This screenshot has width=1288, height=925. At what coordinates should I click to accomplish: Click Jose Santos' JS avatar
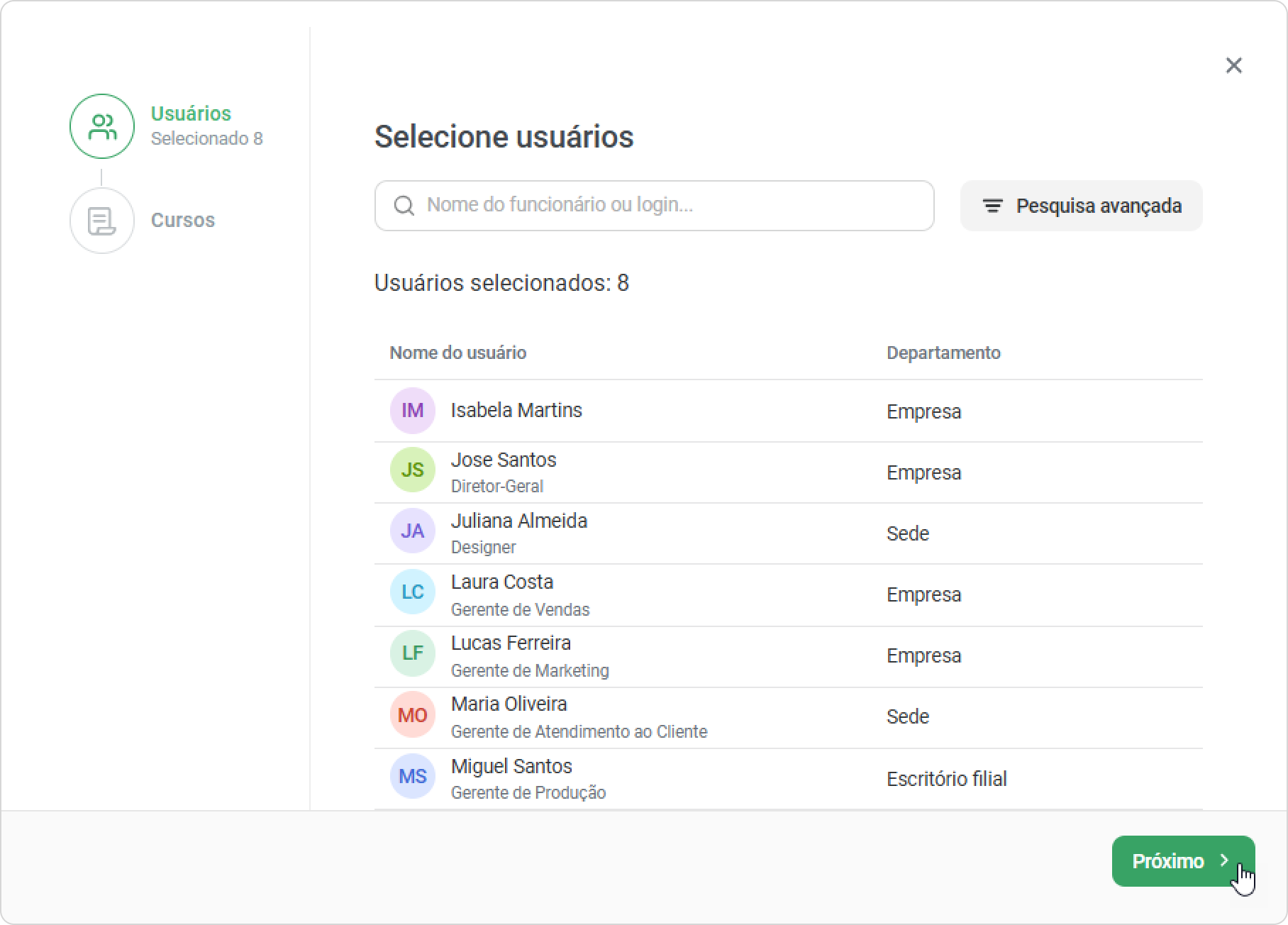click(x=413, y=470)
